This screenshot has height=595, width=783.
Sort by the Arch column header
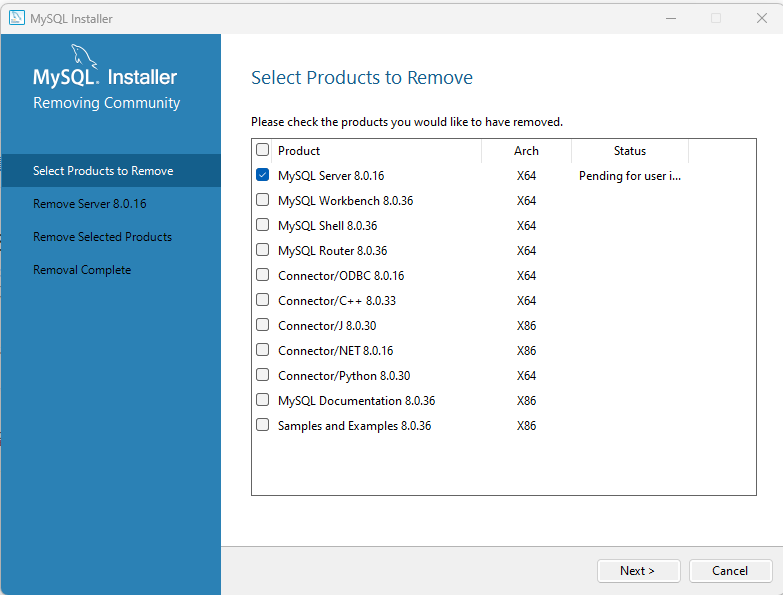526,151
